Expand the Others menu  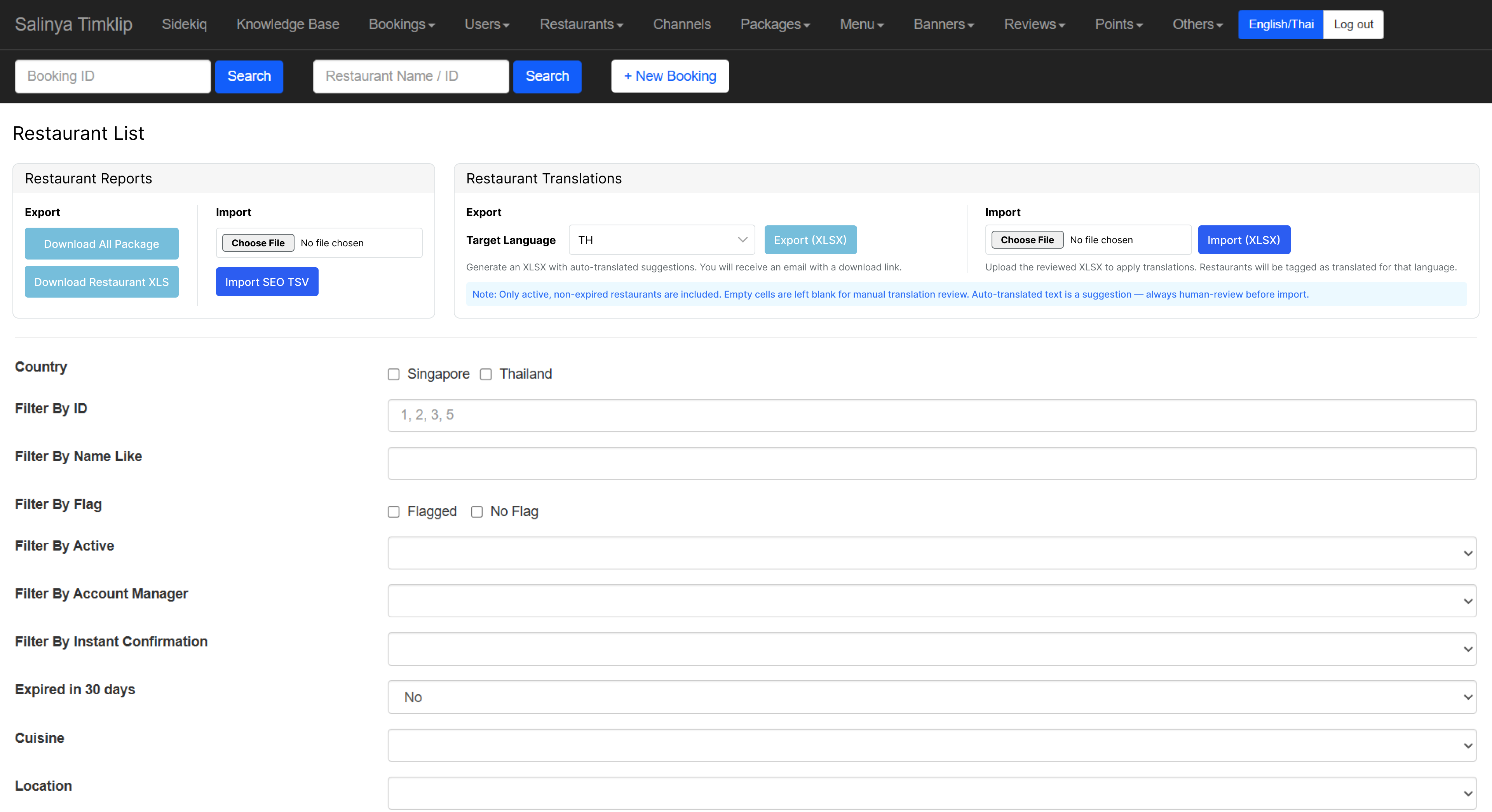(x=1197, y=24)
